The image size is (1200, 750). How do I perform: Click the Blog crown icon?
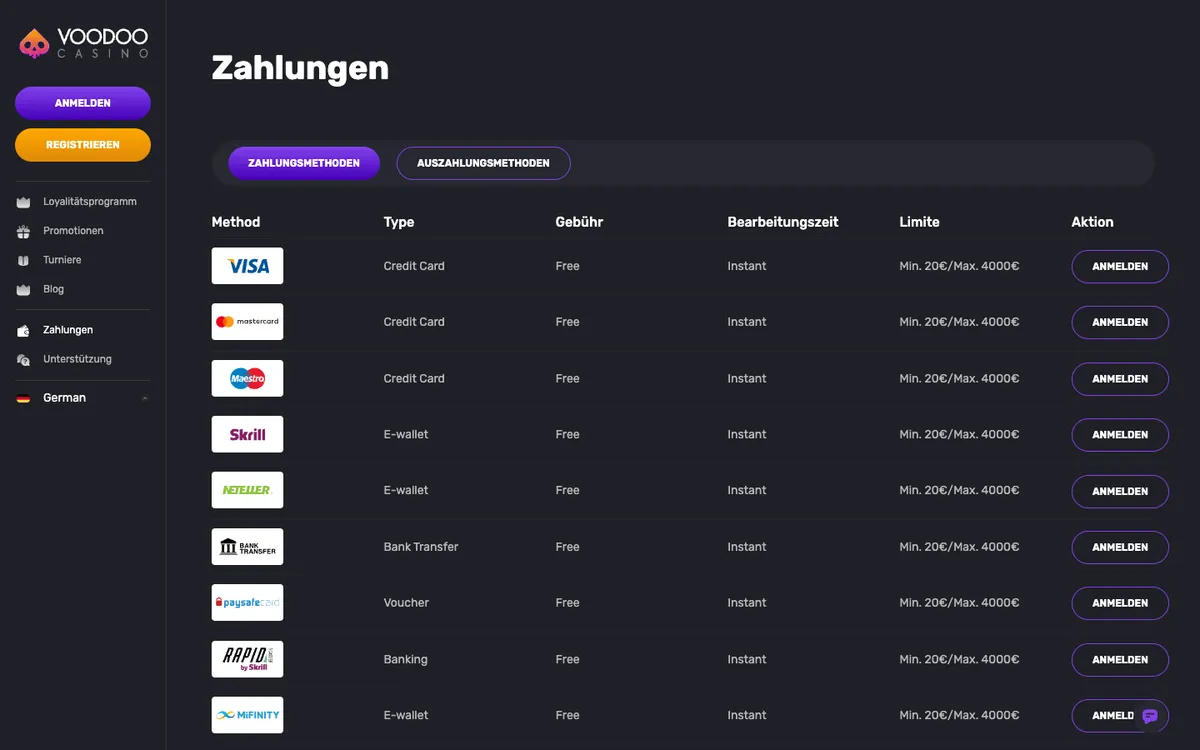[x=24, y=289]
